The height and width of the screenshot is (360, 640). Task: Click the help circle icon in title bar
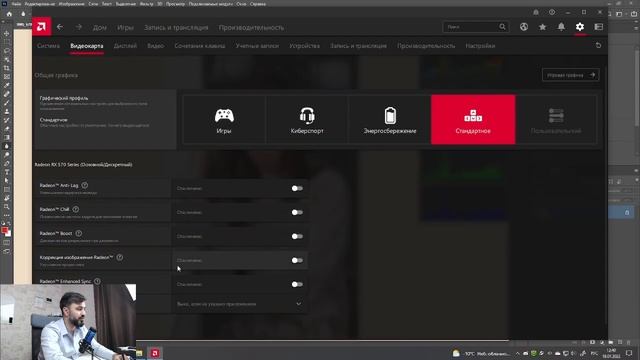tap(552, 12)
